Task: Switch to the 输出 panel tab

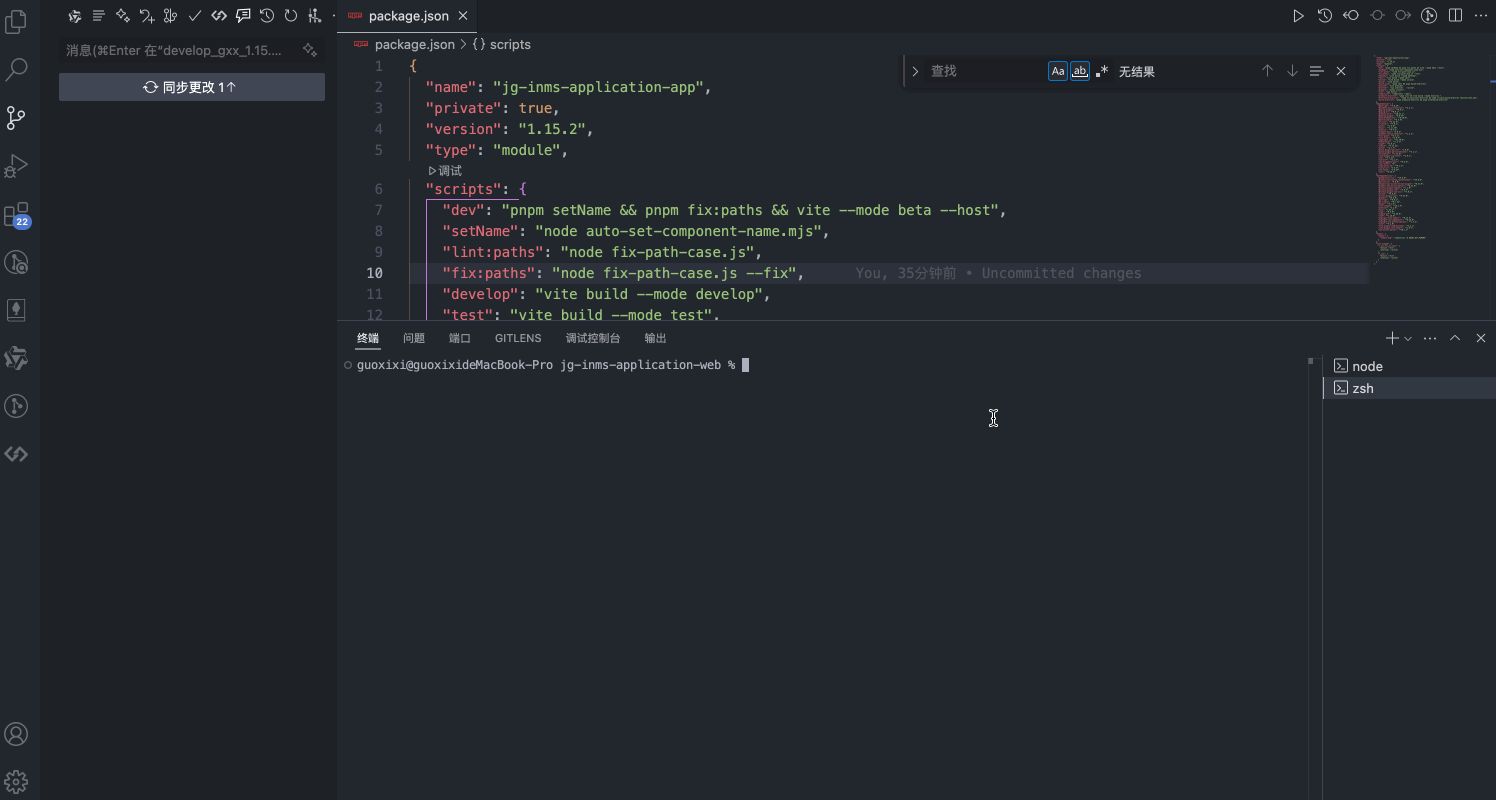Action: coord(655,339)
